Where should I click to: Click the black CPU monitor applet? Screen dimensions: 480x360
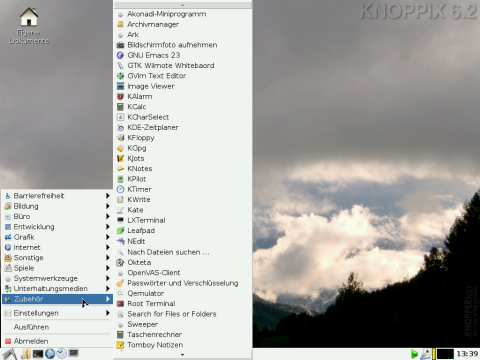click(445, 354)
